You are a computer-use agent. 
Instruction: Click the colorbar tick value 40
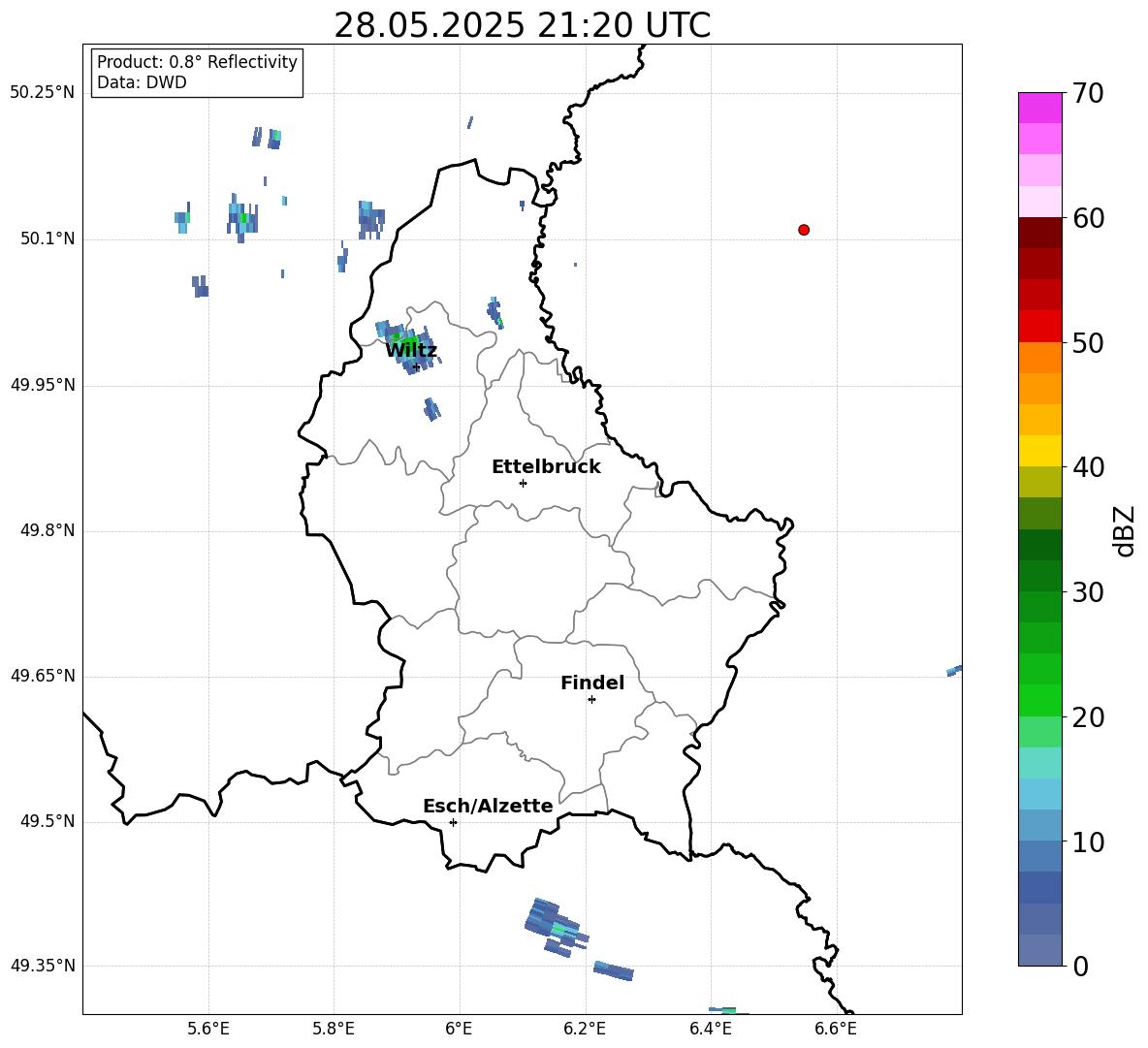coord(1088,467)
